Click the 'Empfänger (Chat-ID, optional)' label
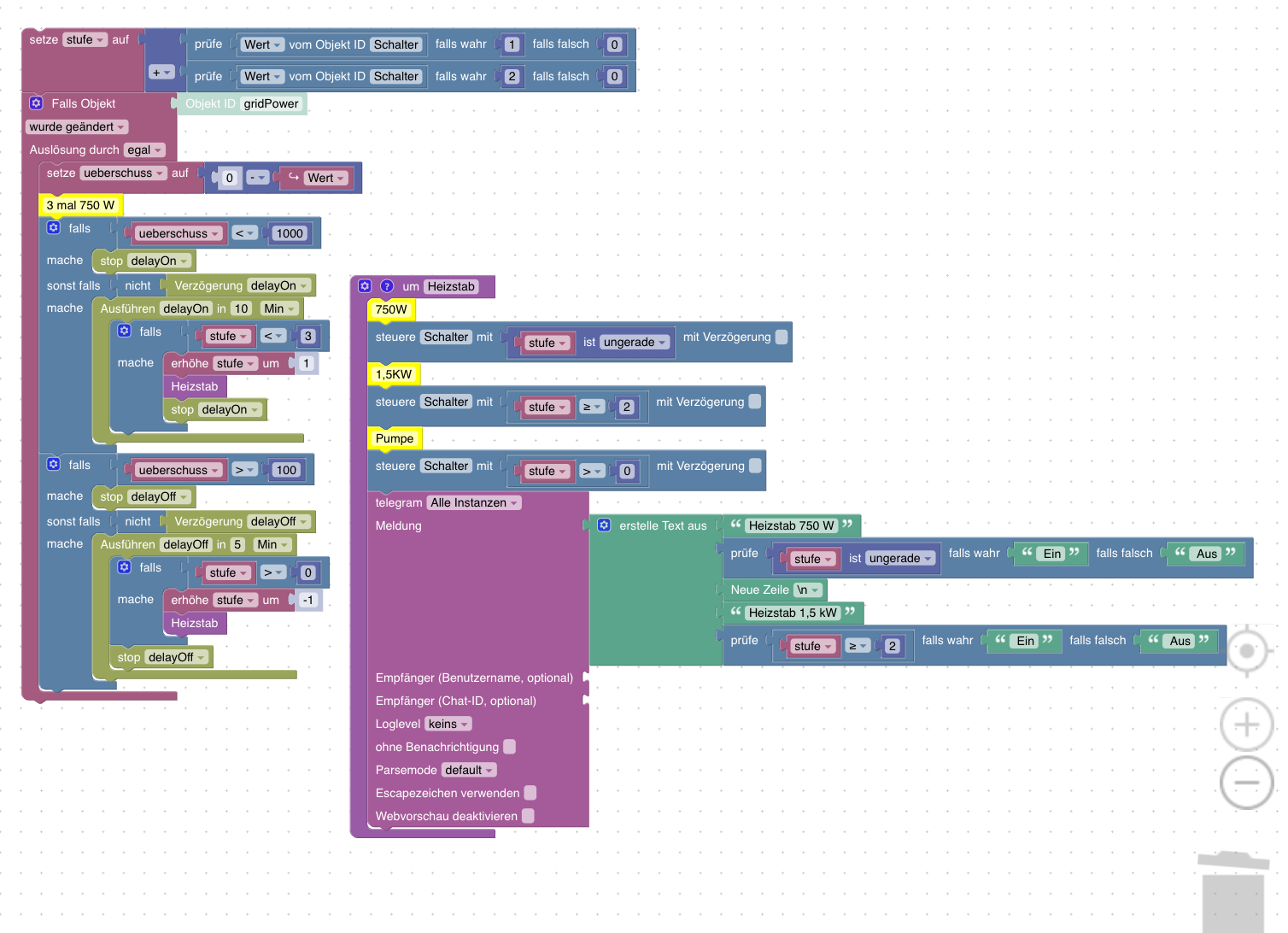1288x933 pixels. pyautogui.click(x=456, y=701)
